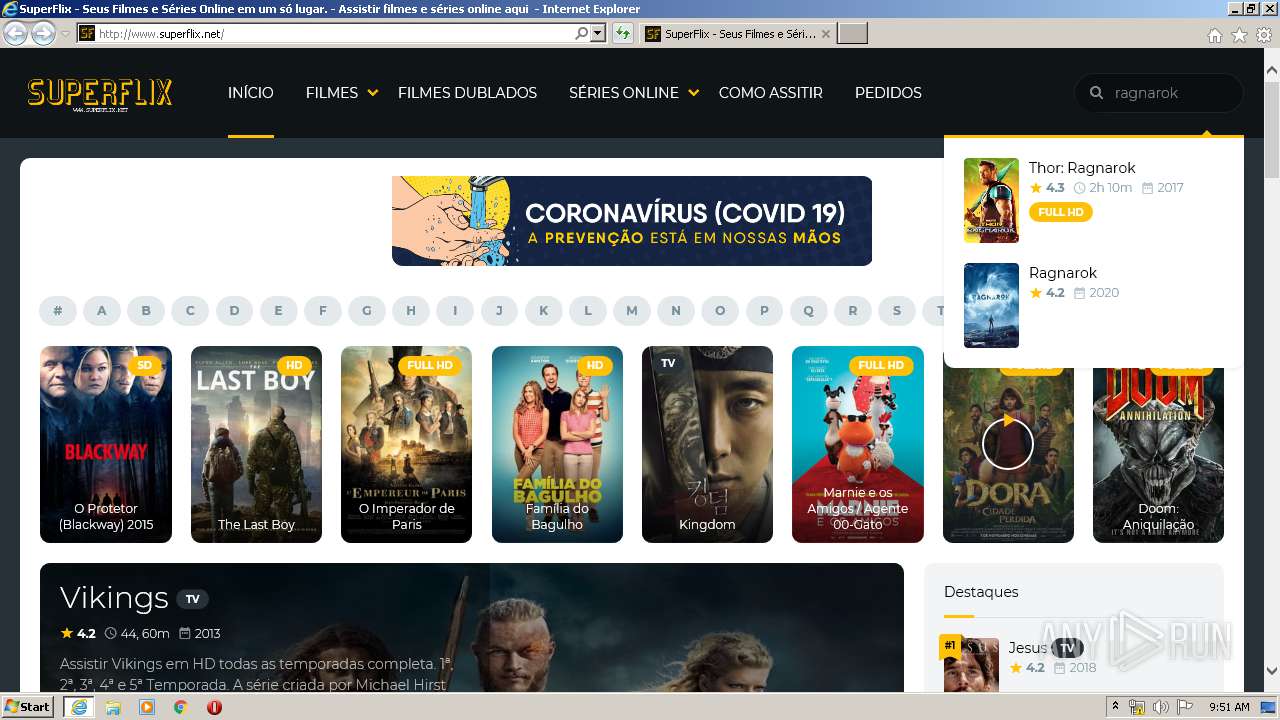Expand the FILMES dropdown chevron
The height and width of the screenshot is (720, 1280).
click(x=373, y=93)
